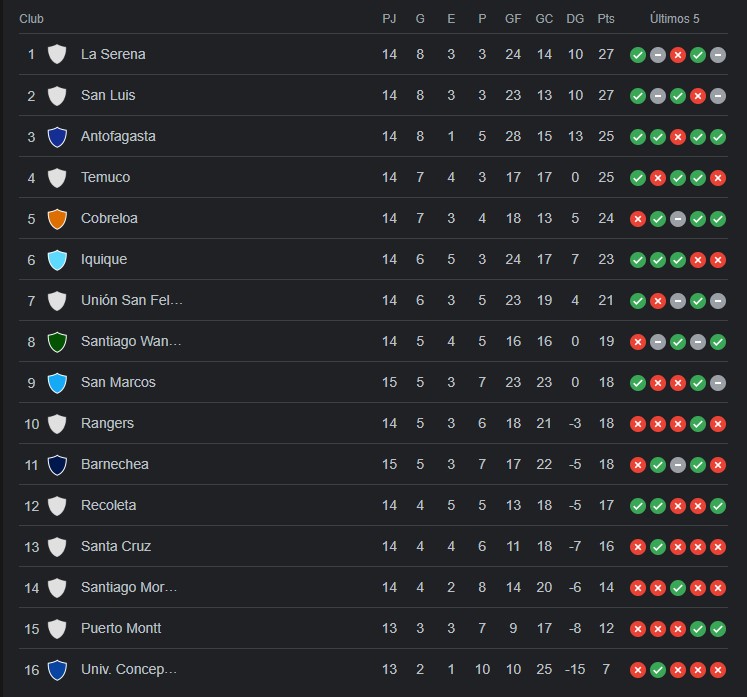
Task: Click the La Serena white shield crest
Action: point(57,54)
